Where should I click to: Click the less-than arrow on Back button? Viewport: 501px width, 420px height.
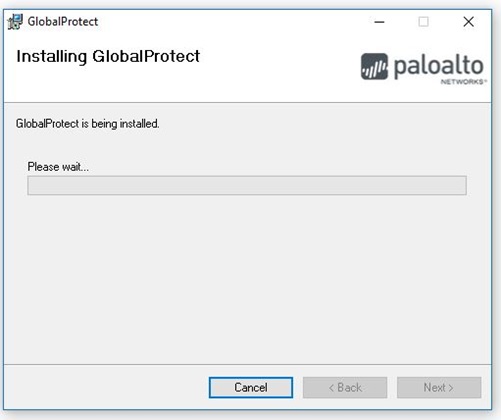tap(331, 388)
